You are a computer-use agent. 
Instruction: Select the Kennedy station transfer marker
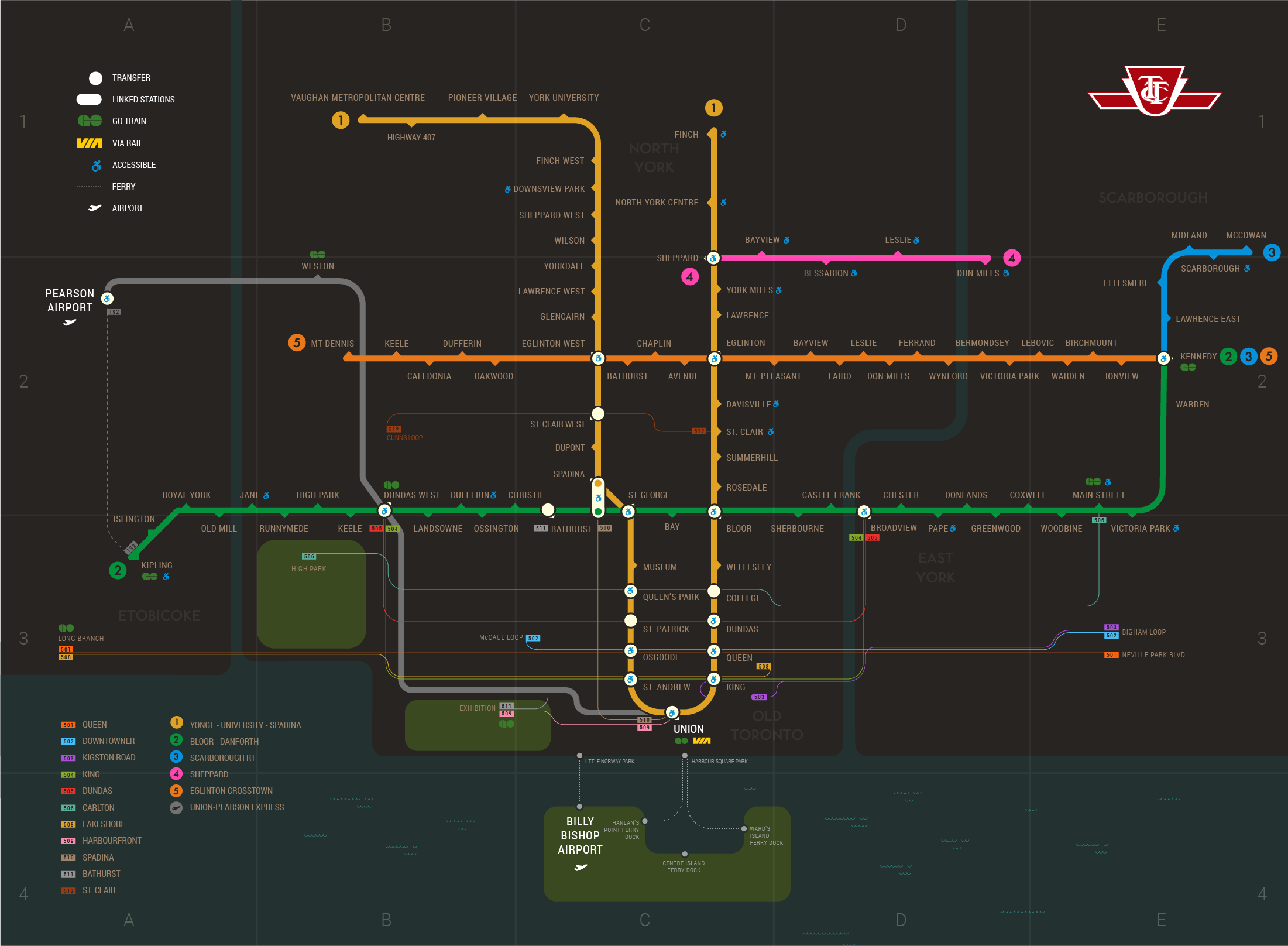pos(1163,358)
